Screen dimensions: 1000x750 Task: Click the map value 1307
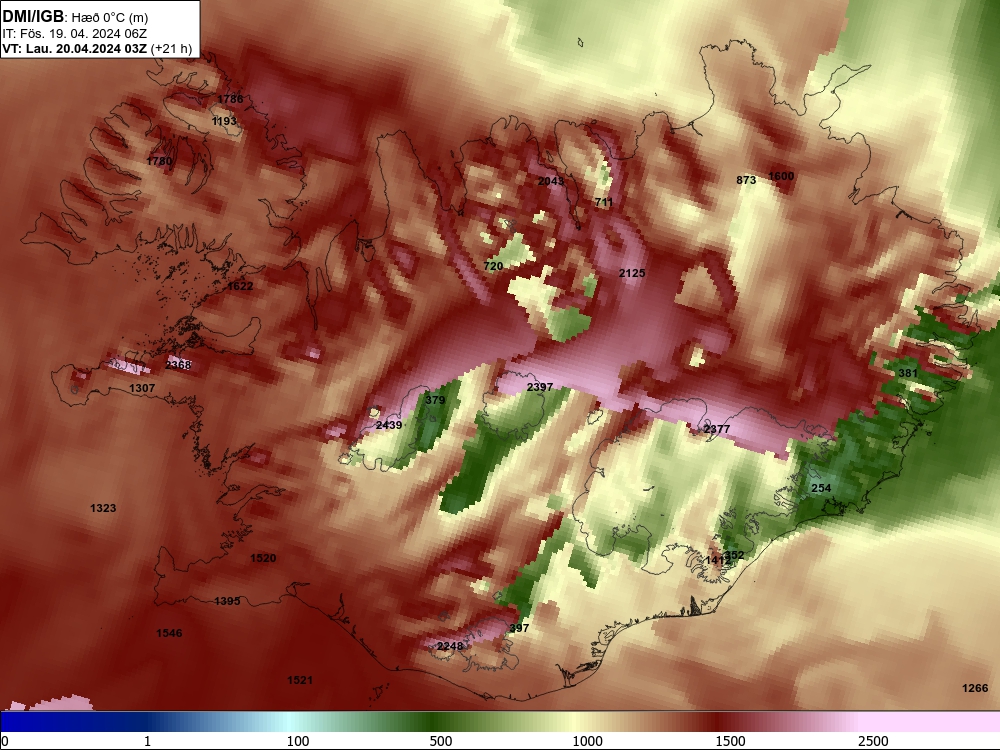pyautogui.click(x=142, y=388)
